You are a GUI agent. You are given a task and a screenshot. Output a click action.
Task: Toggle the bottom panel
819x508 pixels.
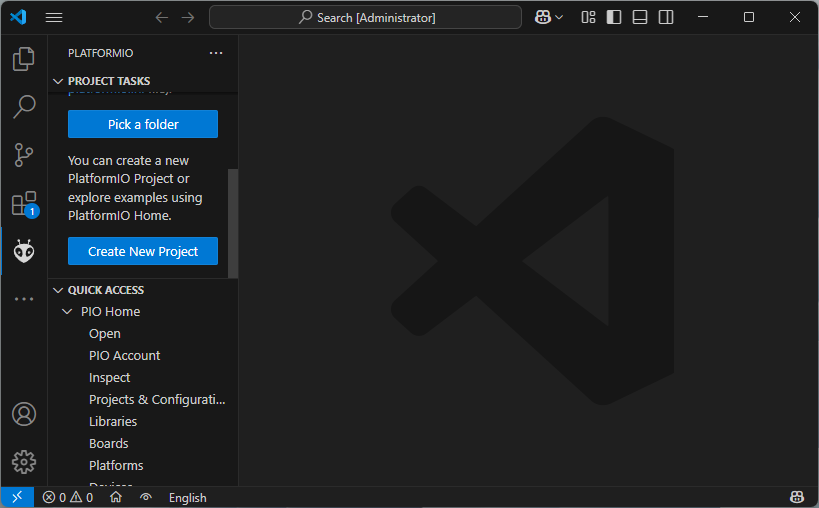click(x=640, y=17)
